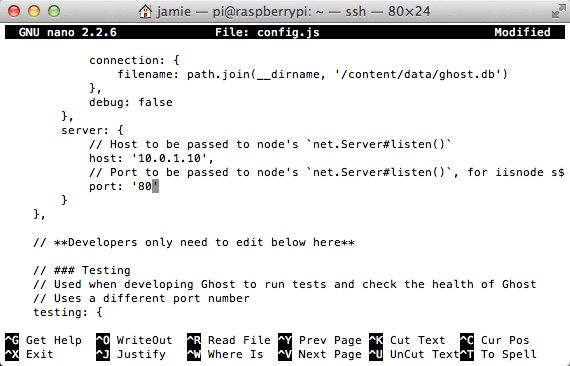Click the fullscreen arrows icon in title bar
The image size is (570, 366).
558,12
